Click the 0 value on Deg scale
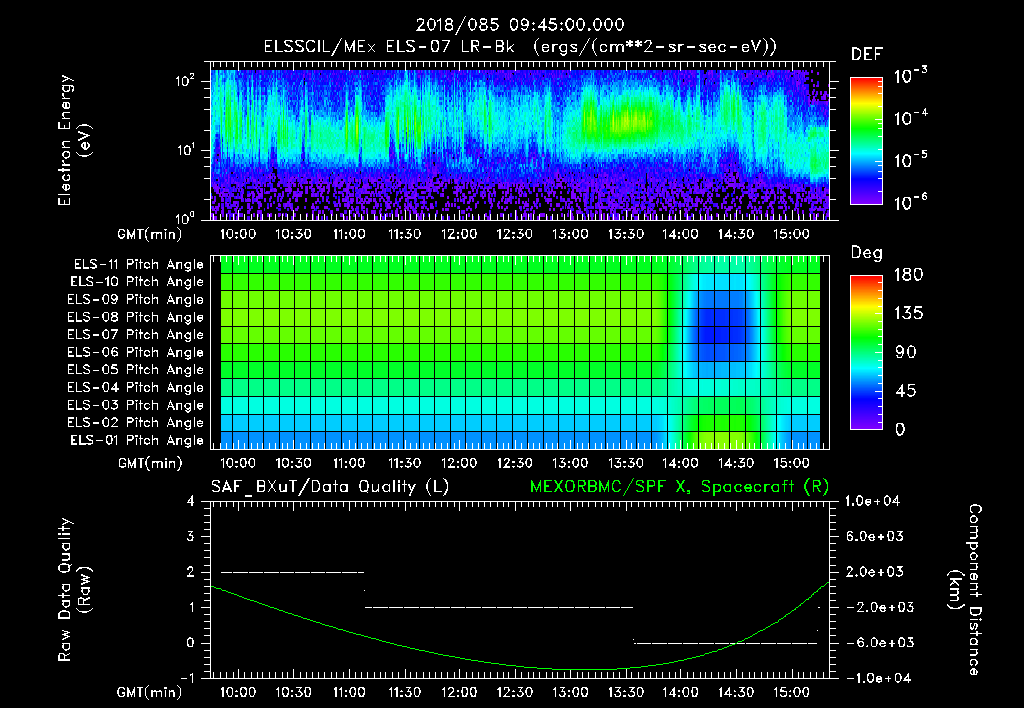 (x=901, y=430)
